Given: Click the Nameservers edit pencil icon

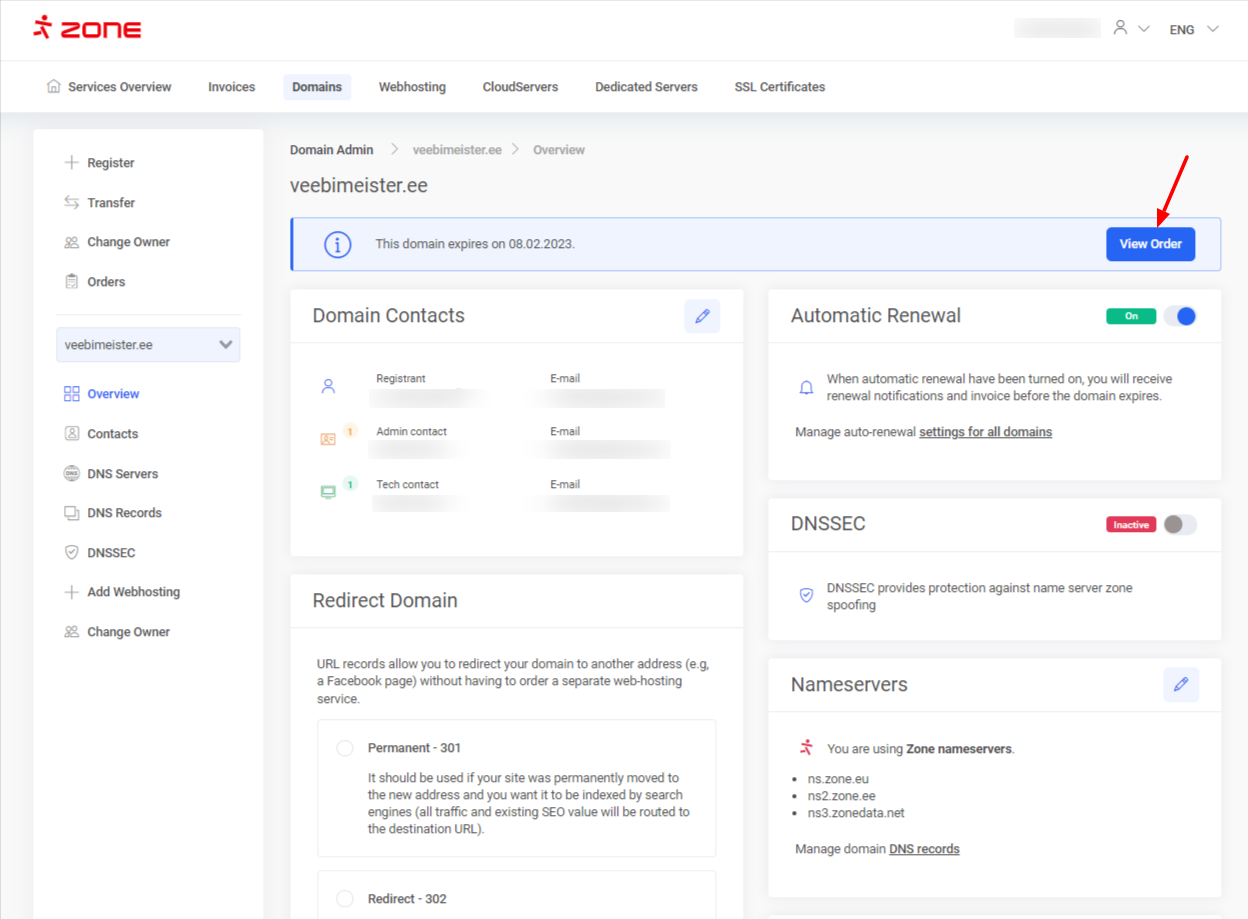Looking at the screenshot, I should 1180,685.
